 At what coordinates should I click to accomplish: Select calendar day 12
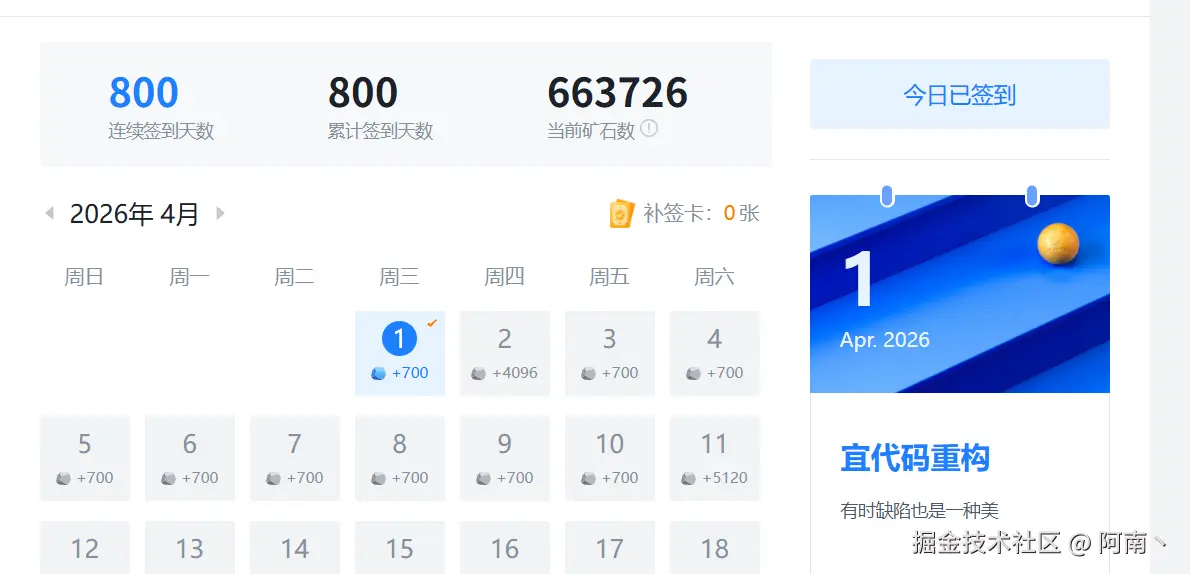pyautogui.click(x=85, y=547)
